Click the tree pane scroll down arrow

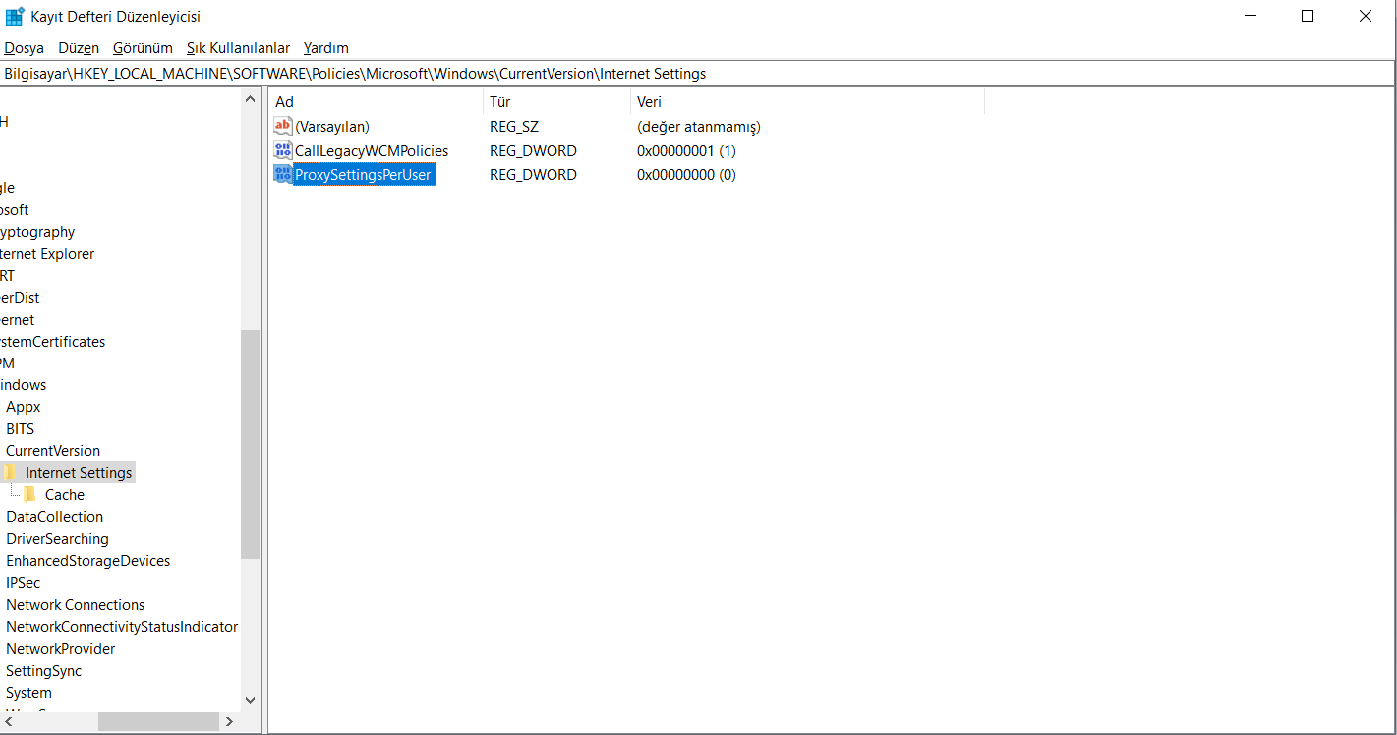tap(250, 701)
